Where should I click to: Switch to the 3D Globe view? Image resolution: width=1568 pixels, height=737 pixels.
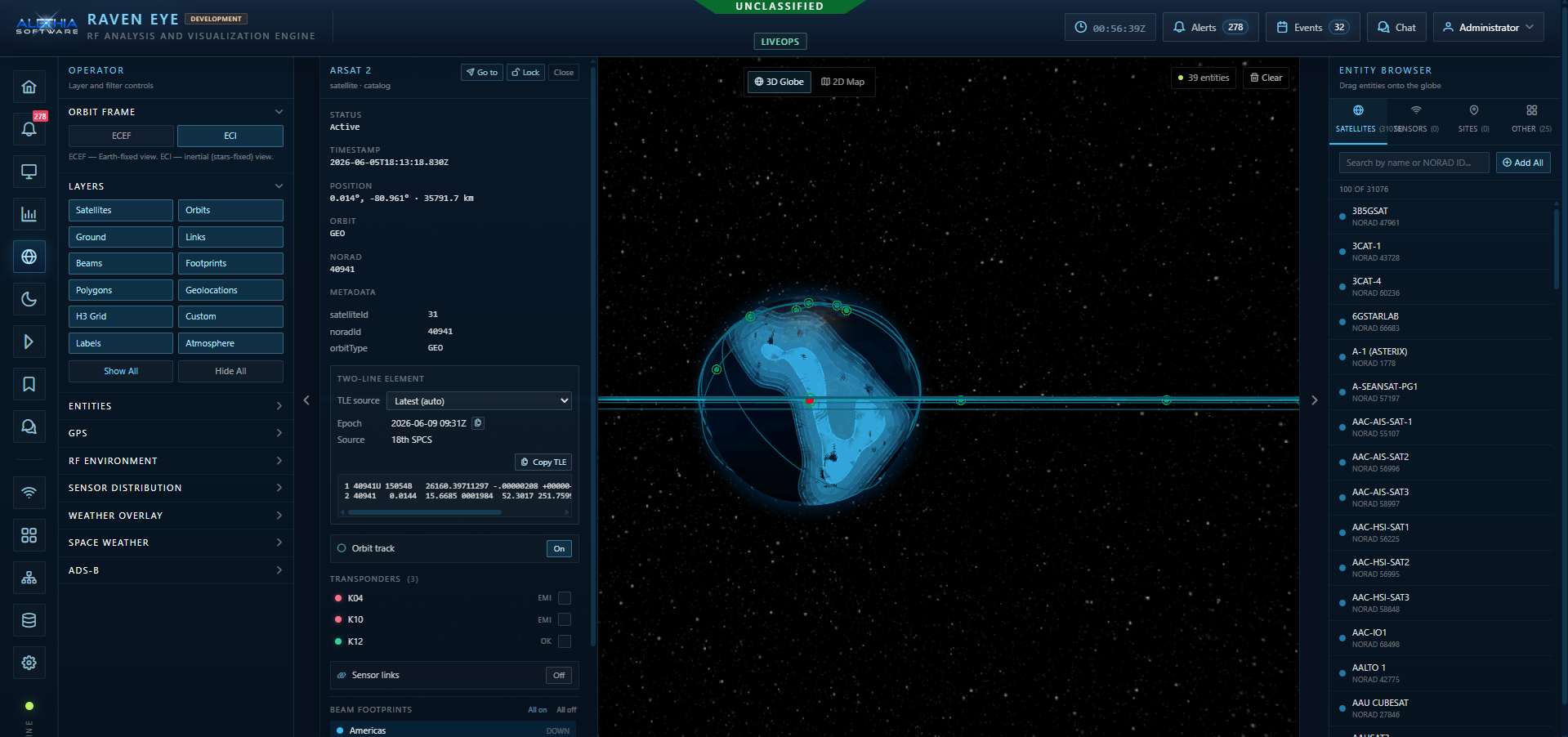[779, 82]
